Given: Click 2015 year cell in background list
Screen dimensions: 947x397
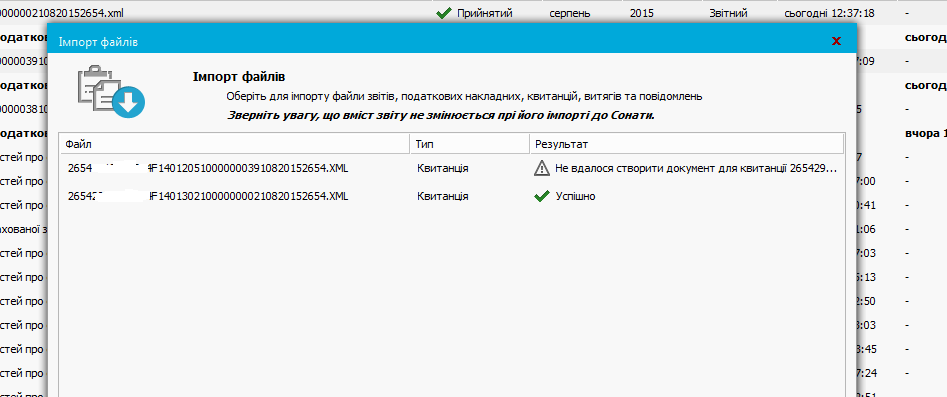Looking at the screenshot, I should (641, 13).
